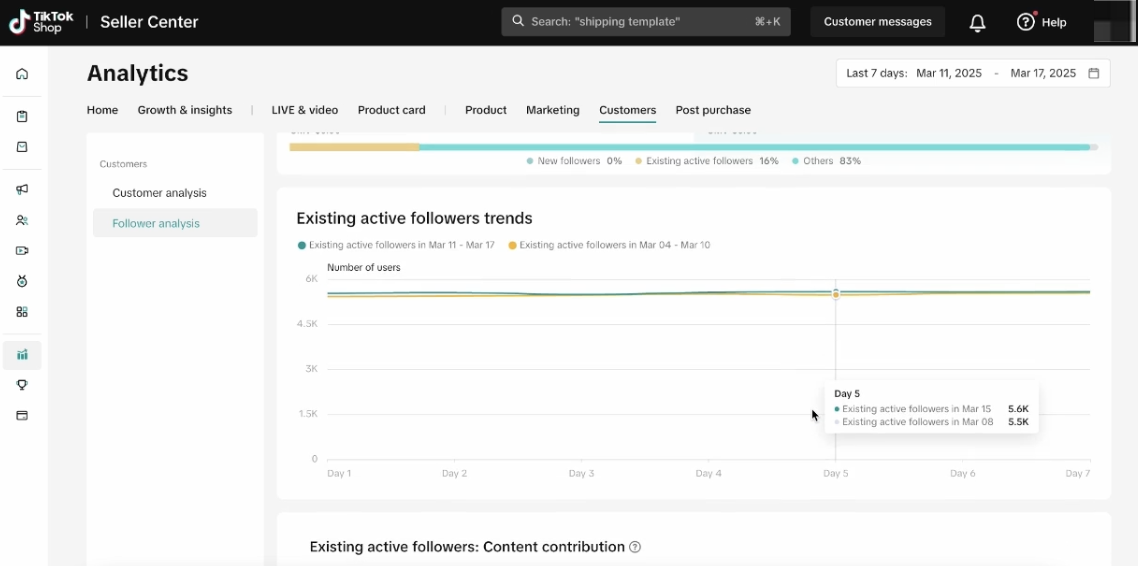The width and height of the screenshot is (1138, 566).
Task: Open the megaphone Marketing icon
Action: 22,190
